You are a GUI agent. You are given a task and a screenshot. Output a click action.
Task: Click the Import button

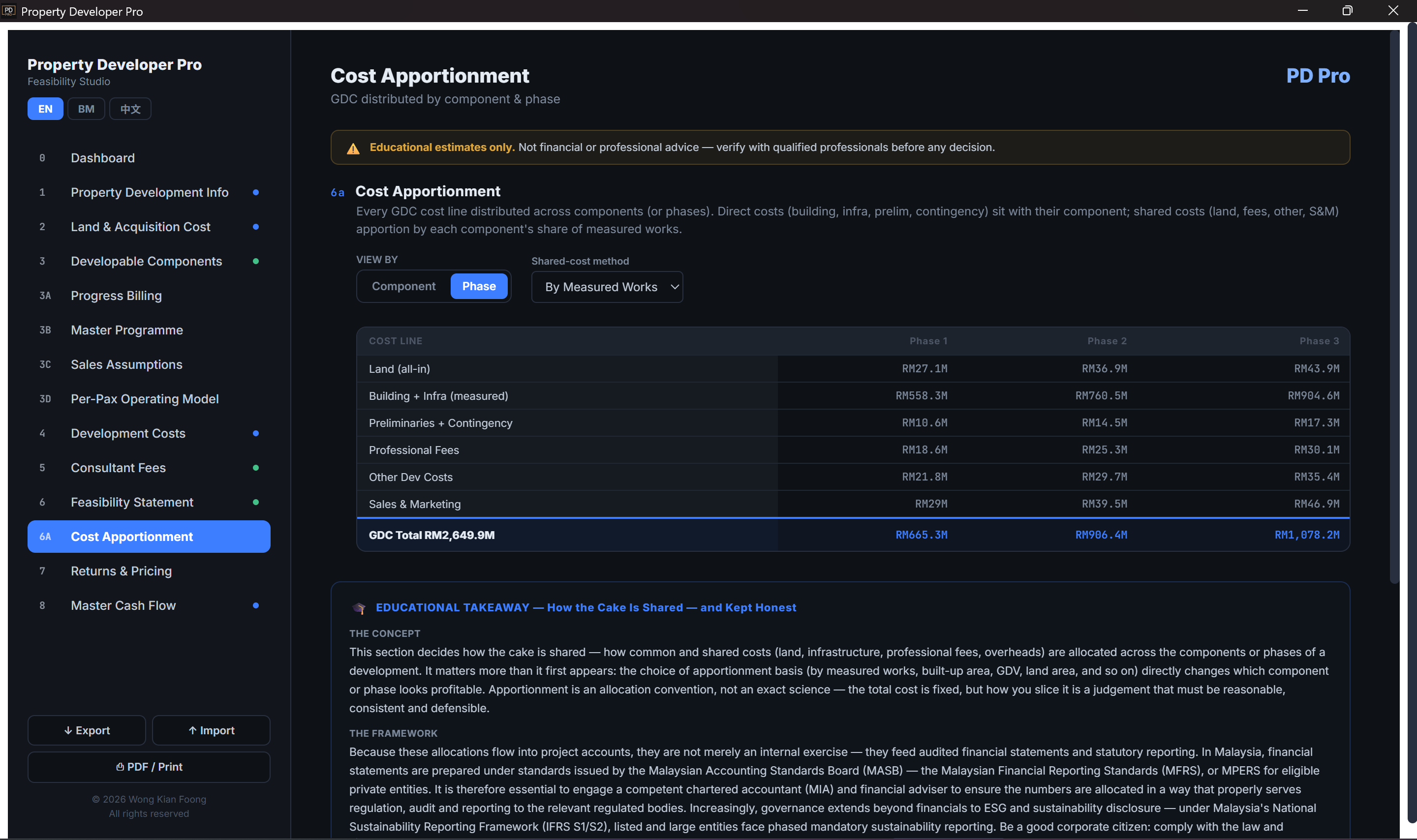pos(211,731)
